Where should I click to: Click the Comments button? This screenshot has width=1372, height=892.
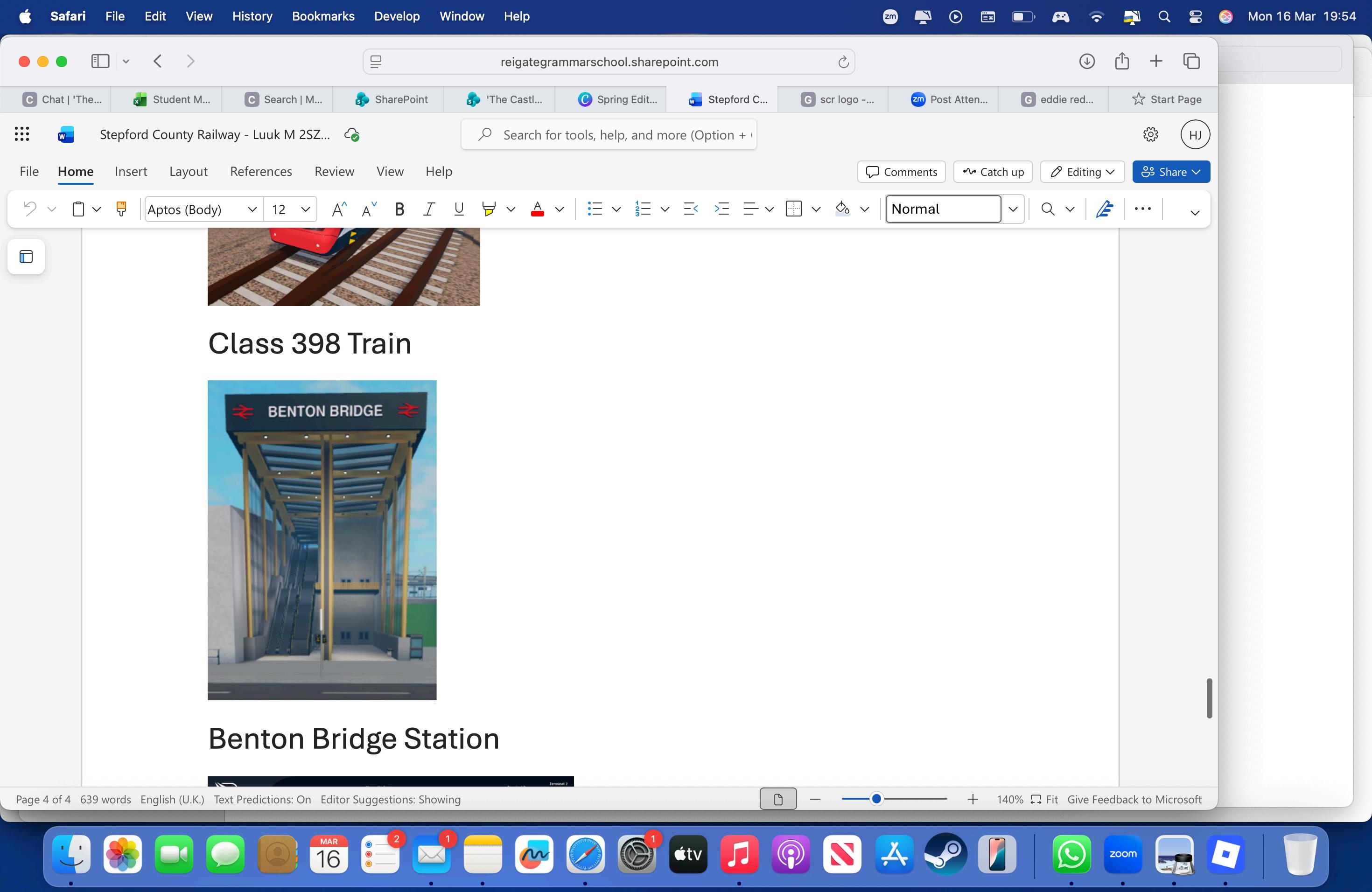901,172
